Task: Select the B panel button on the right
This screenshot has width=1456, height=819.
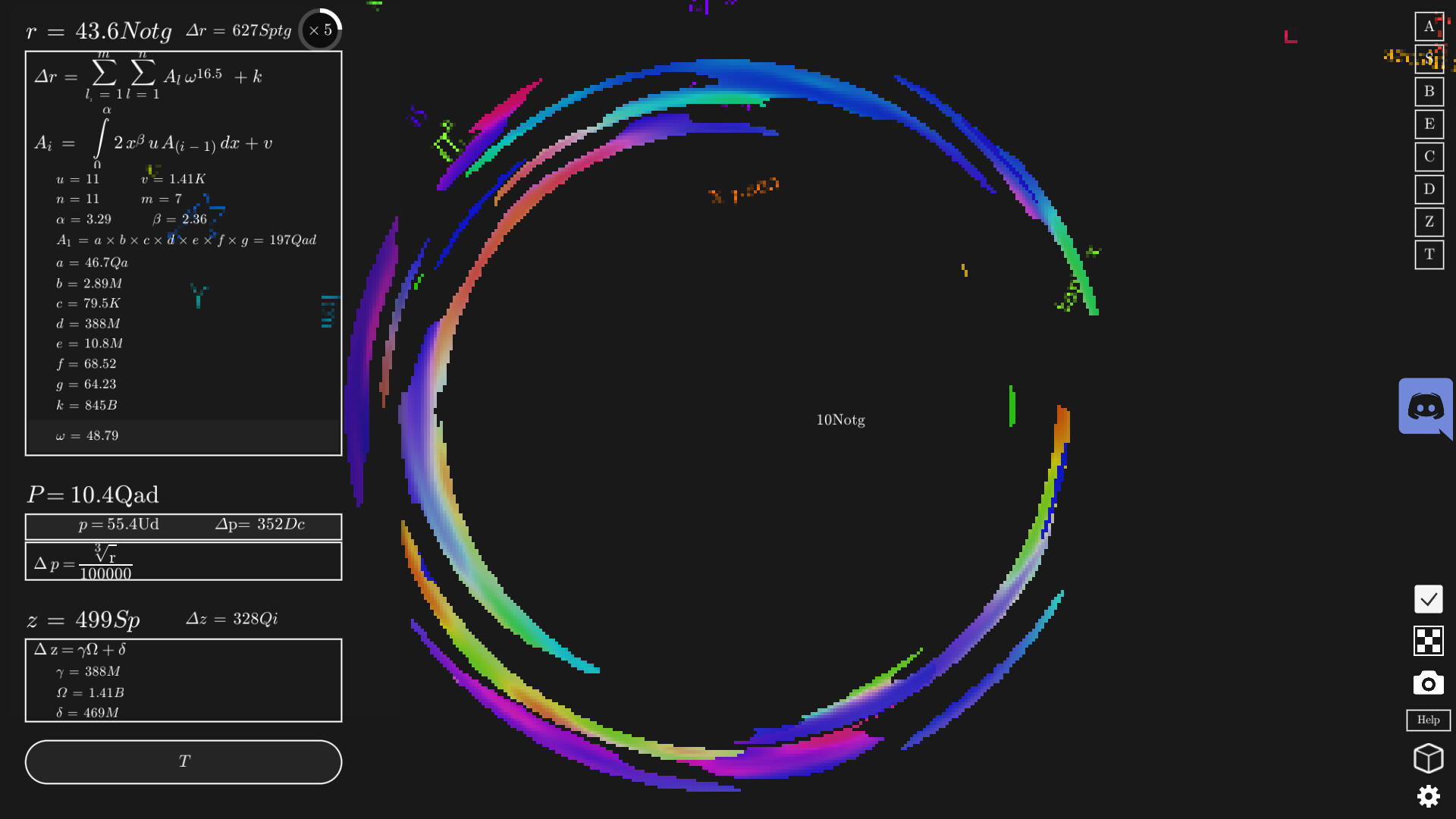Action: [1429, 92]
